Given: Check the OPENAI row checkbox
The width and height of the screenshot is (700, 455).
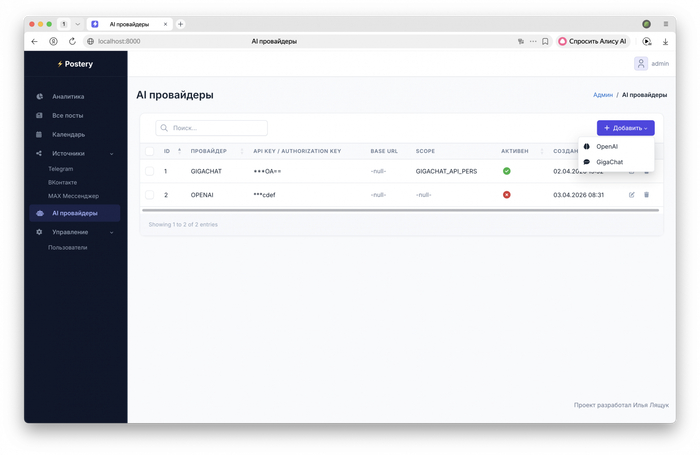Looking at the screenshot, I should point(150,195).
